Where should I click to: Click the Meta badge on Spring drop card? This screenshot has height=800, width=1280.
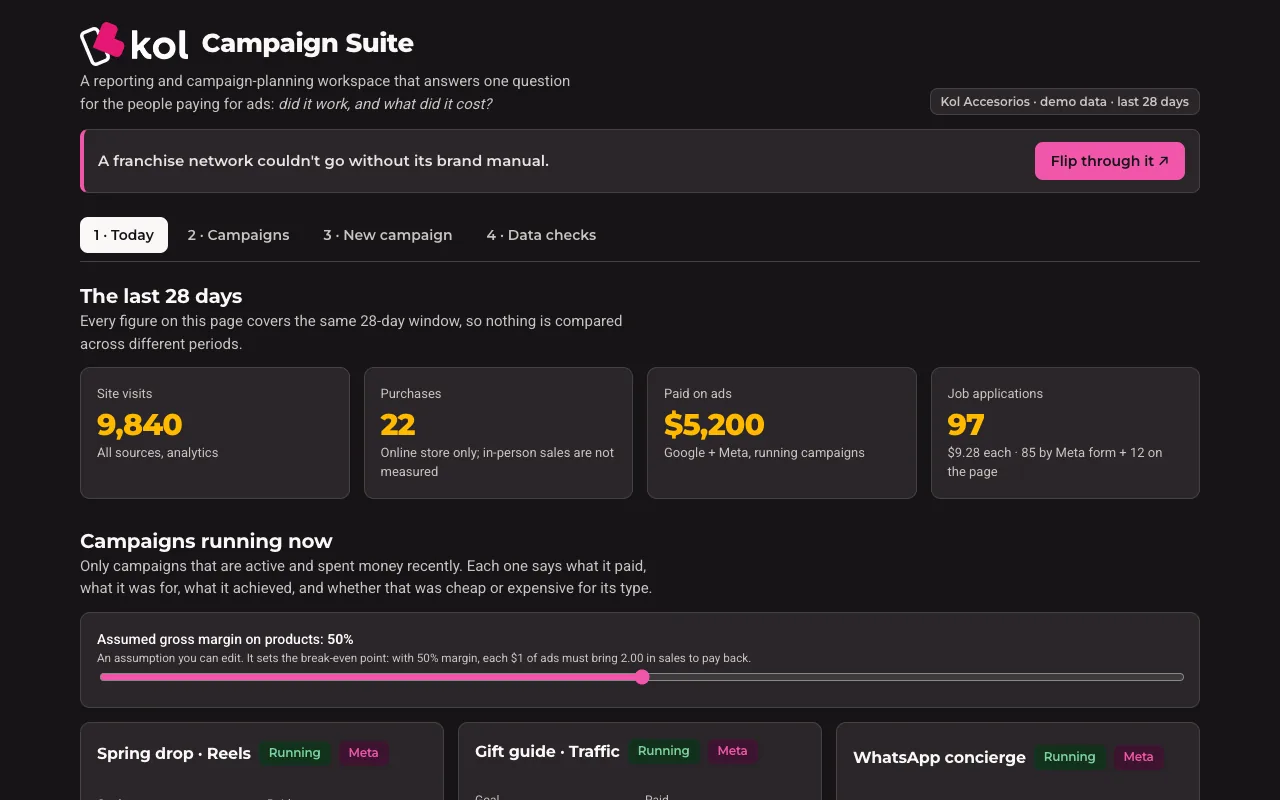point(363,753)
